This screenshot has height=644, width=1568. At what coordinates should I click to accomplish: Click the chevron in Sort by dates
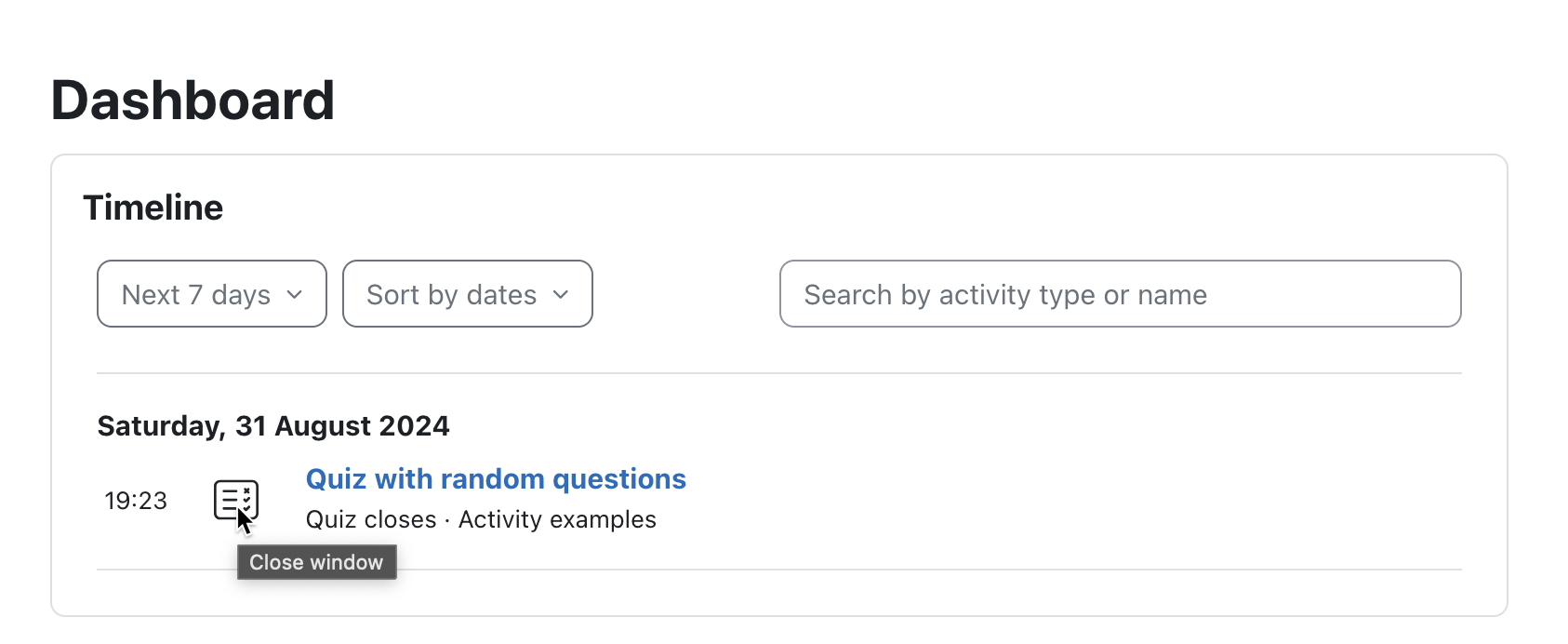(561, 294)
